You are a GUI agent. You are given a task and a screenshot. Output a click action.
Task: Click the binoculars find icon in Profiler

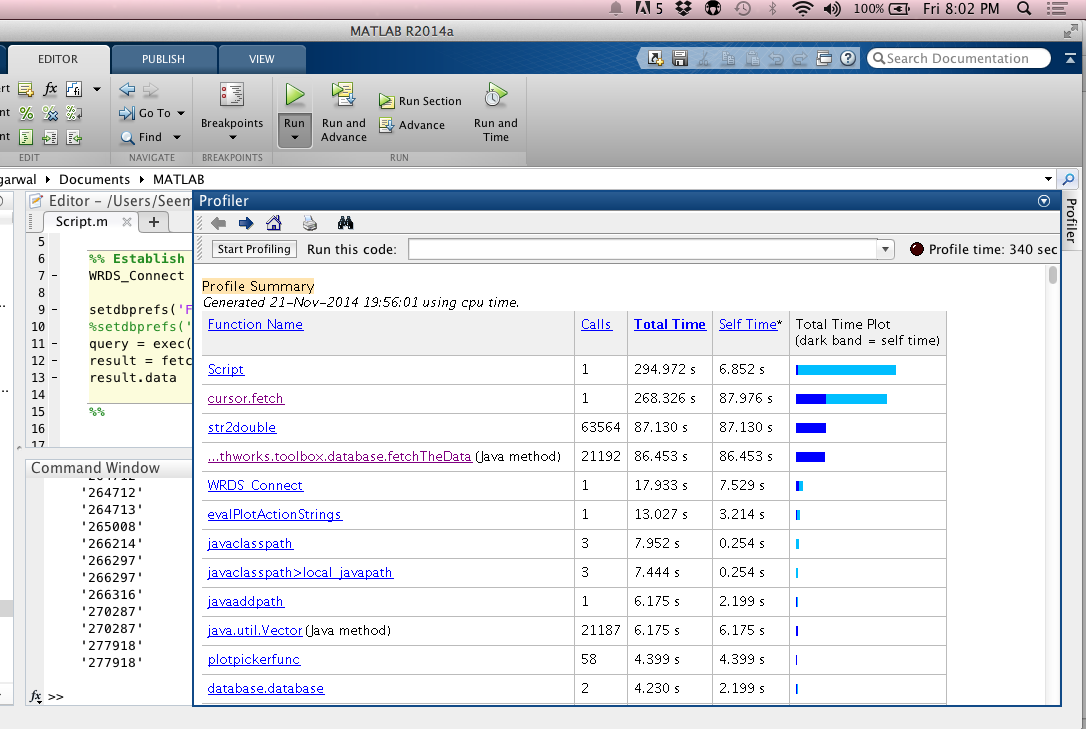pyautogui.click(x=345, y=223)
